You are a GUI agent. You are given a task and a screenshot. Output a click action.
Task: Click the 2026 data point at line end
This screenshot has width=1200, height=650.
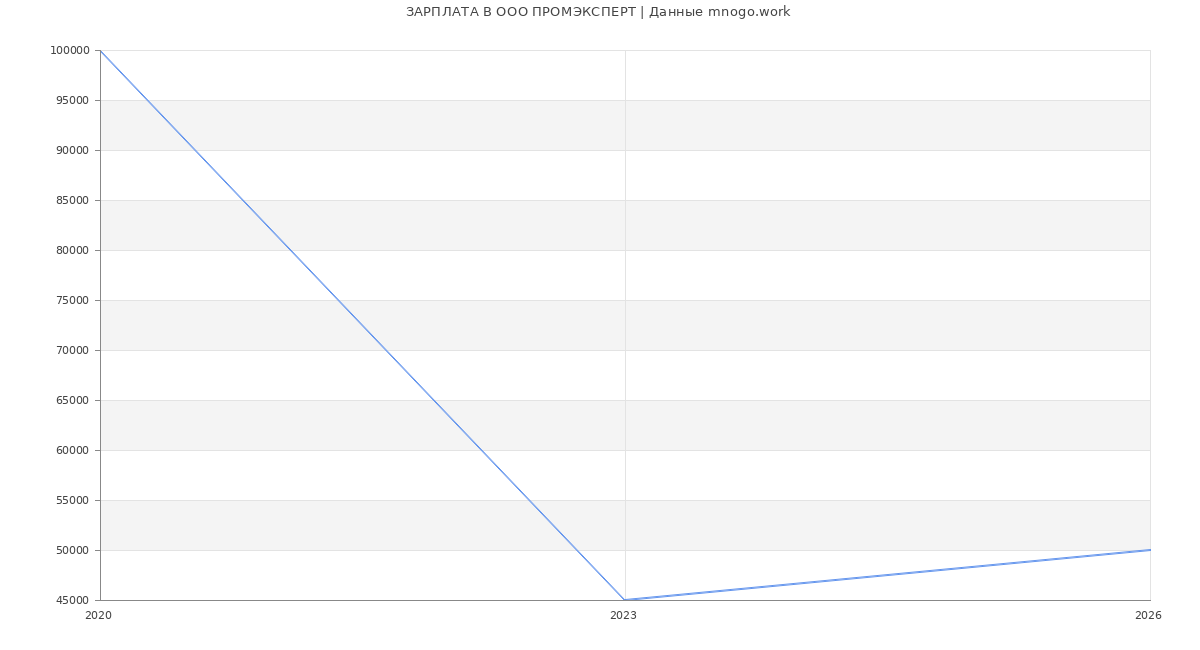tap(1150, 550)
